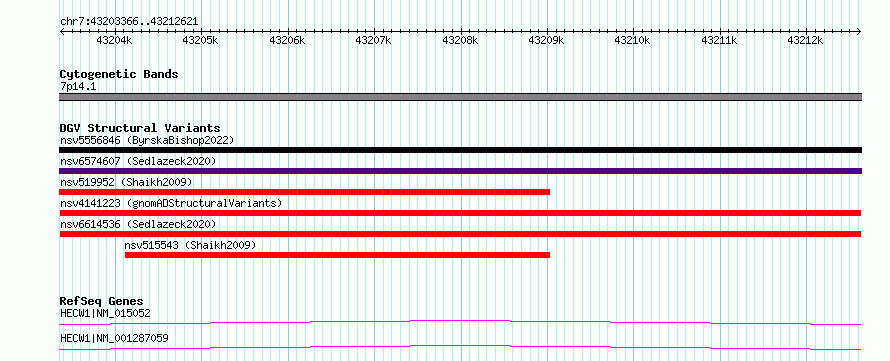
Task: Click the 43206k ruler tick label
Action: click(287, 40)
